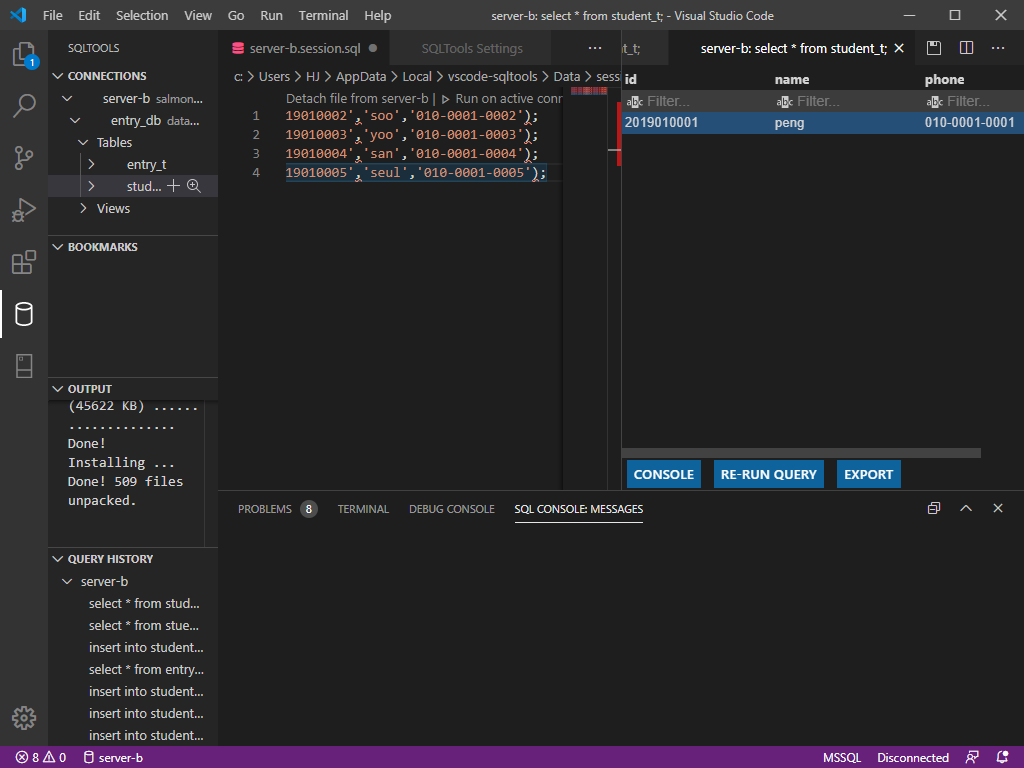Click the VS Code logo icon
Viewport: 1024px width, 768px height.
[18, 15]
